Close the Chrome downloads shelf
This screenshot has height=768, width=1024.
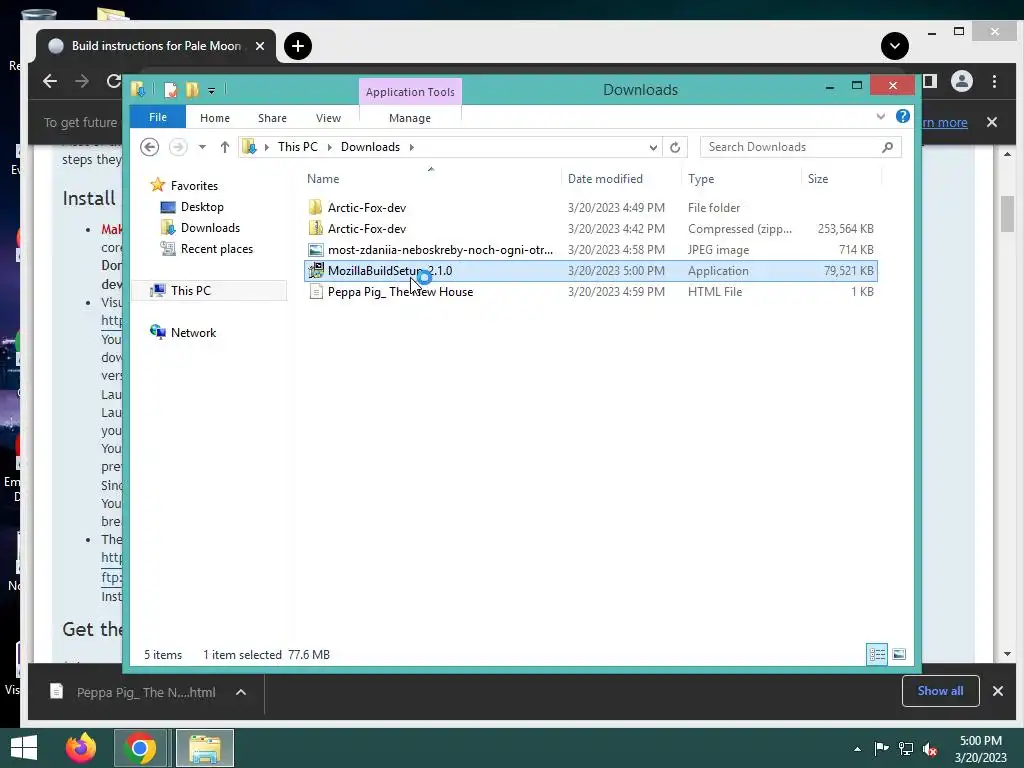point(998,691)
